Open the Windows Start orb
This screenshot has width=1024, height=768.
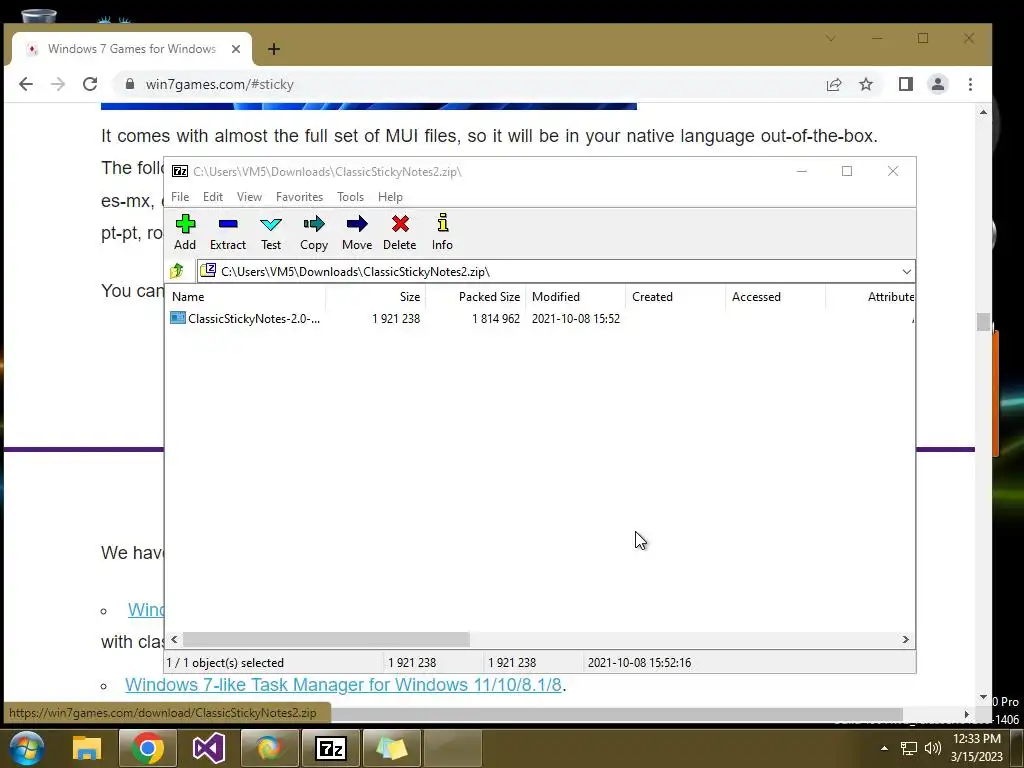coord(27,748)
